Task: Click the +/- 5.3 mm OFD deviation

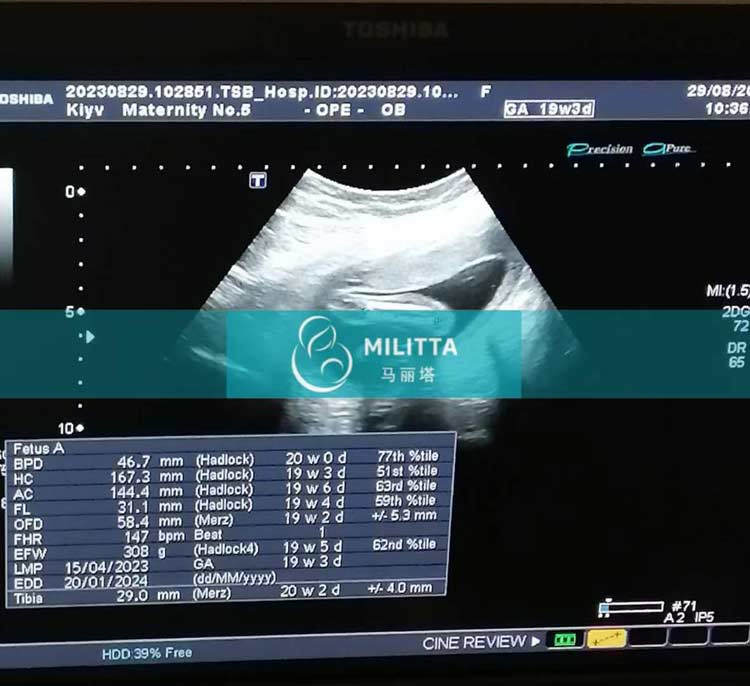Action: tap(404, 515)
